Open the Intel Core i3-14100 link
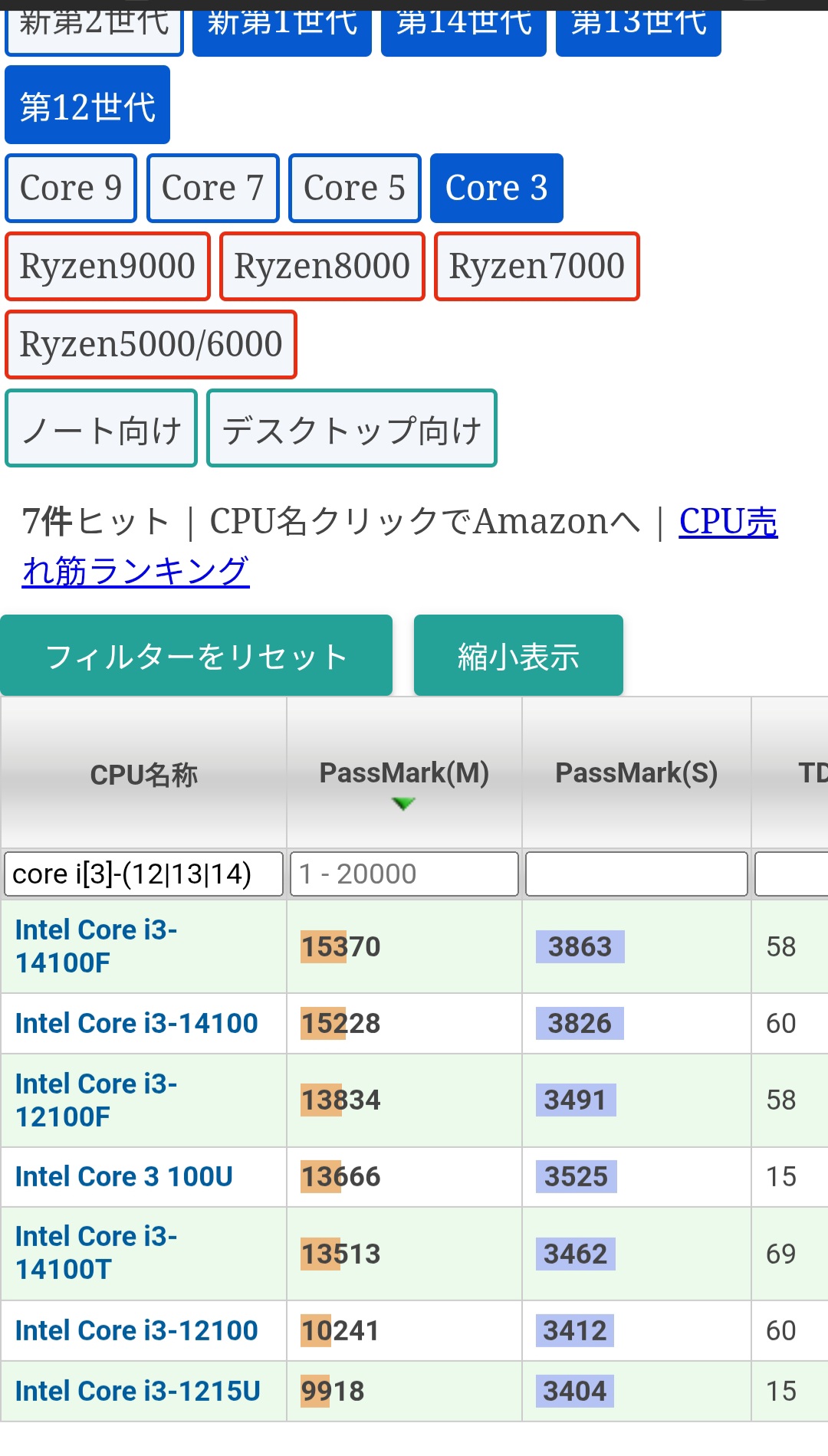 coord(136,1023)
